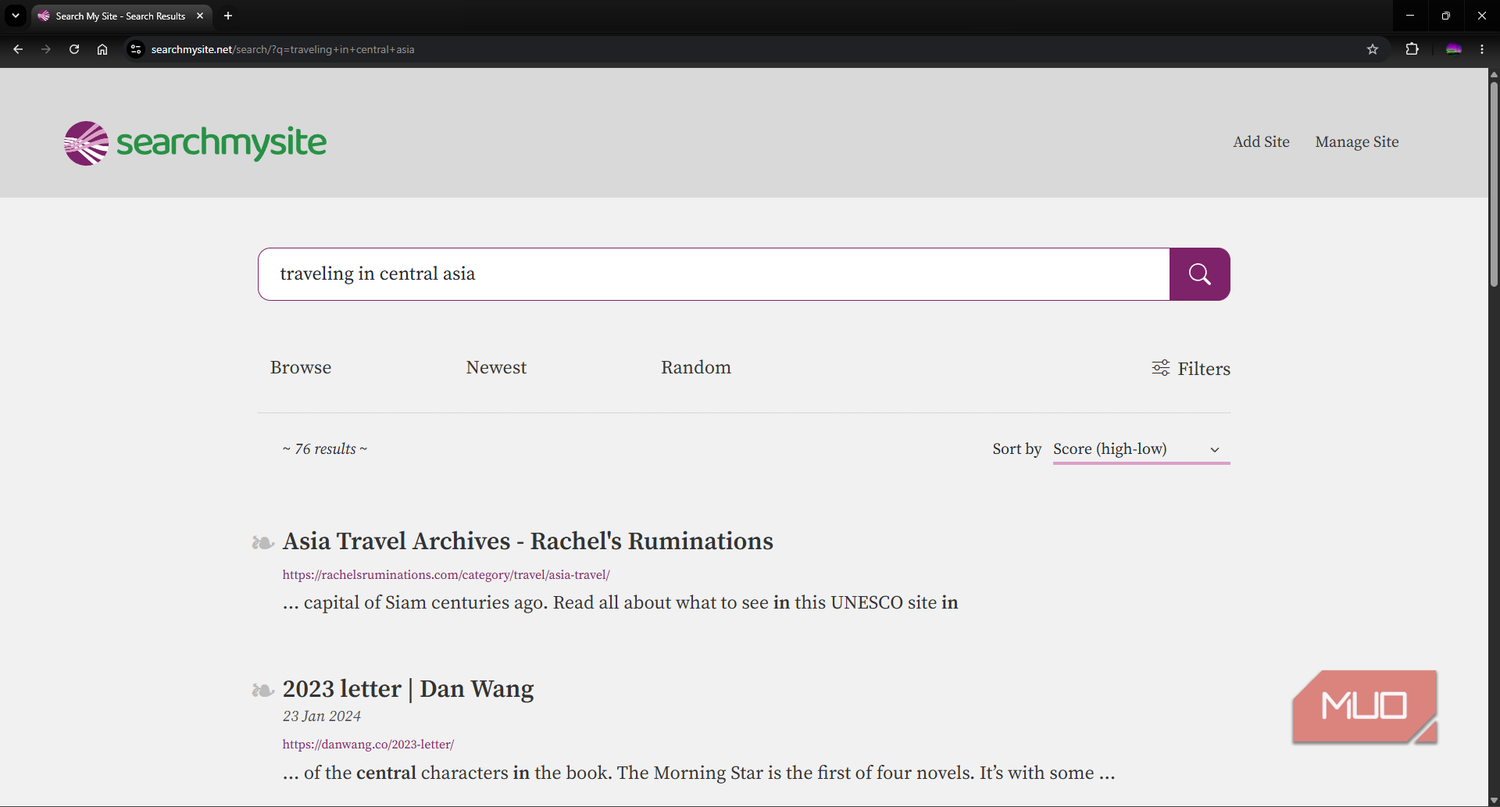Viewport: 1500px width, 807px height.
Task: Open a new browser tab
Action: (228, 16)
